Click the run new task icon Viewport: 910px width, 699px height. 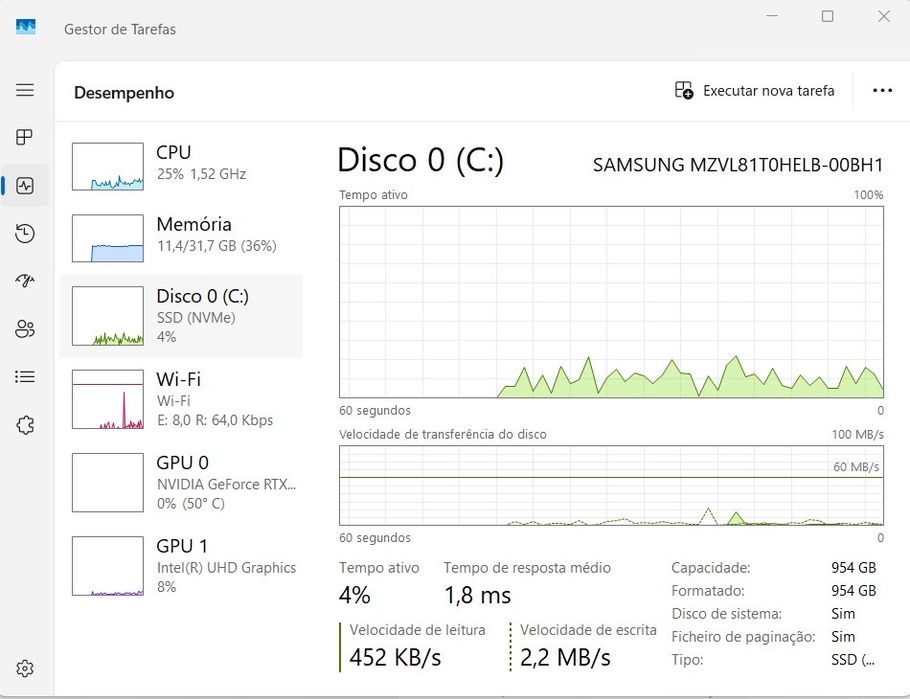pyautogui.click(x=684, y=91)
